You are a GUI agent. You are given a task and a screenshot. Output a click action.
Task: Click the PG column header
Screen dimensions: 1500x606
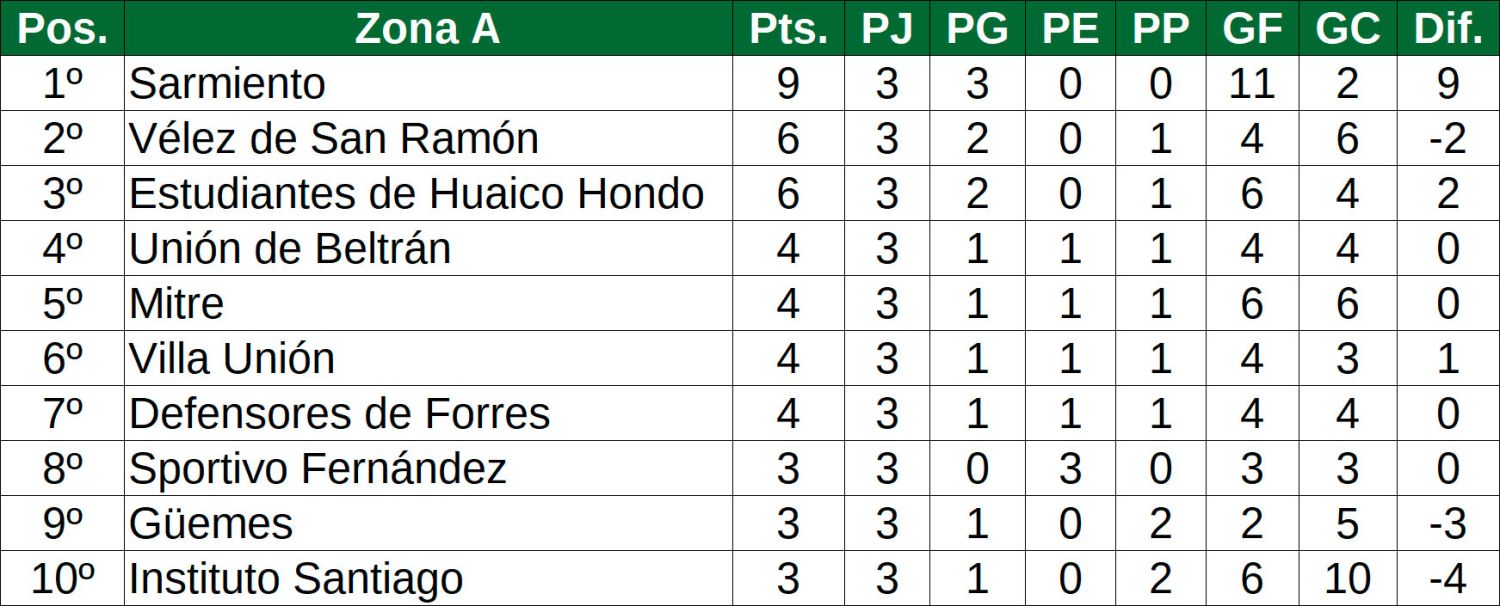(977, 29)
